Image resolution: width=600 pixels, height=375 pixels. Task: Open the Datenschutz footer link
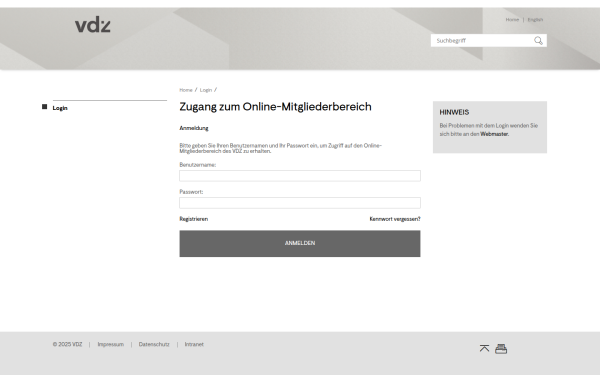tap(154, 344)
